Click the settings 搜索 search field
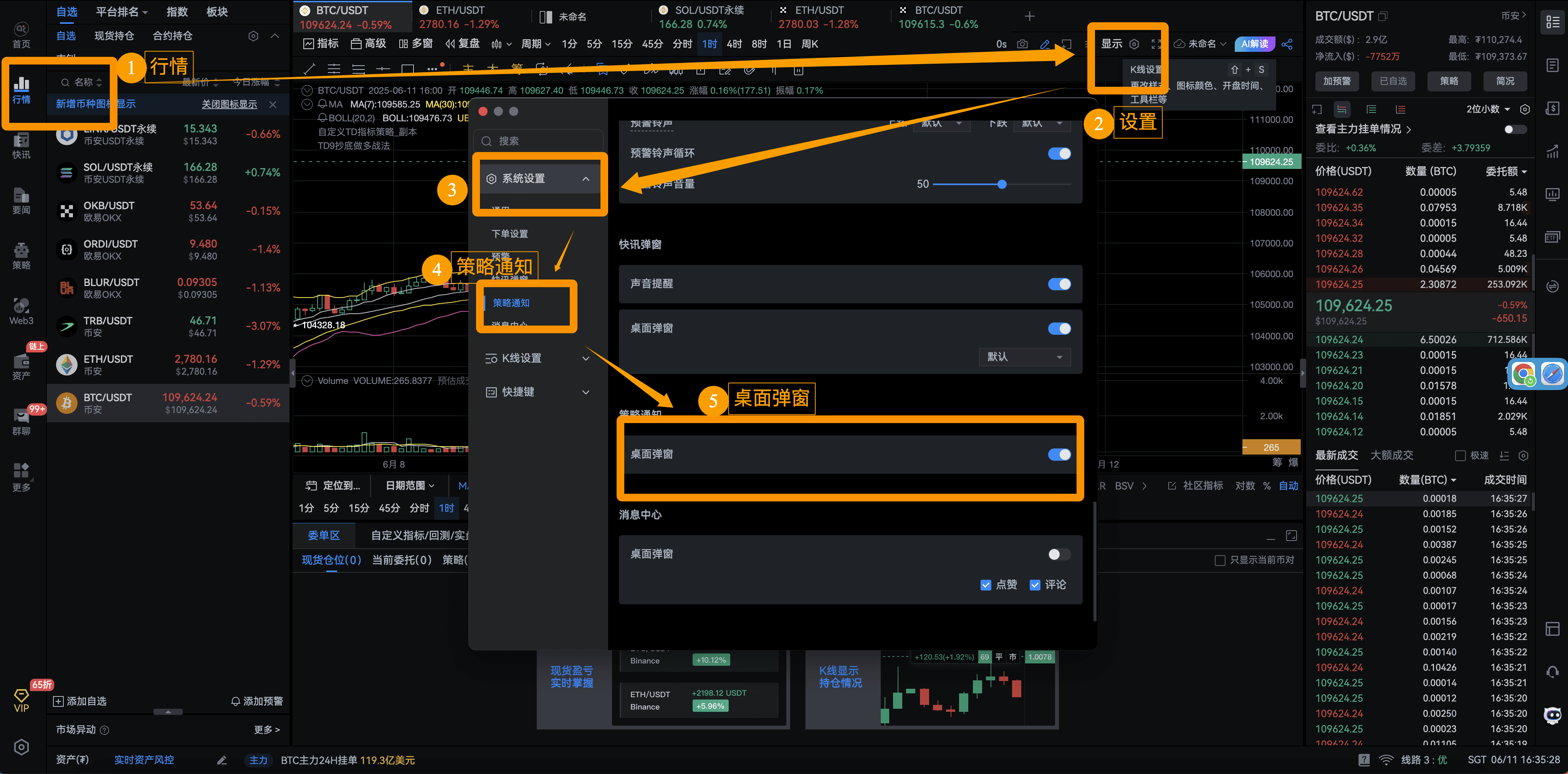Viewport: 1568px width, 774px height. pos(538,141)
